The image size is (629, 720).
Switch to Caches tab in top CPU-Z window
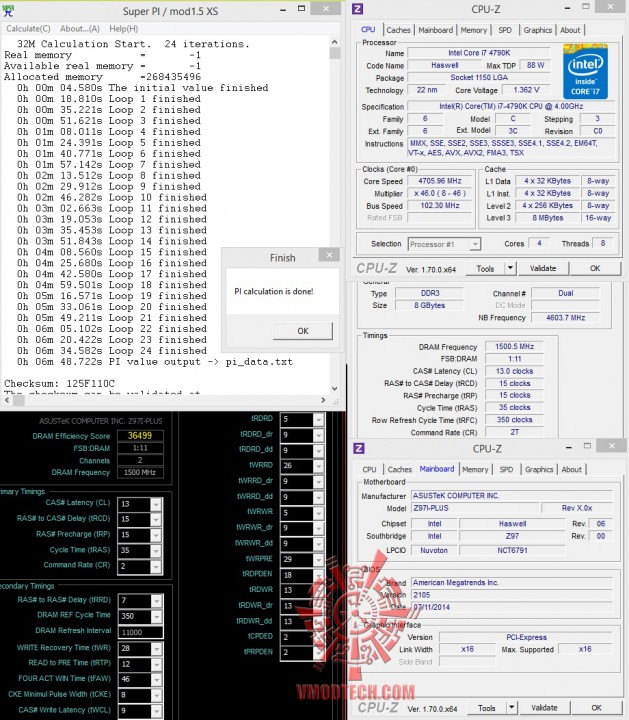(398, 30)
